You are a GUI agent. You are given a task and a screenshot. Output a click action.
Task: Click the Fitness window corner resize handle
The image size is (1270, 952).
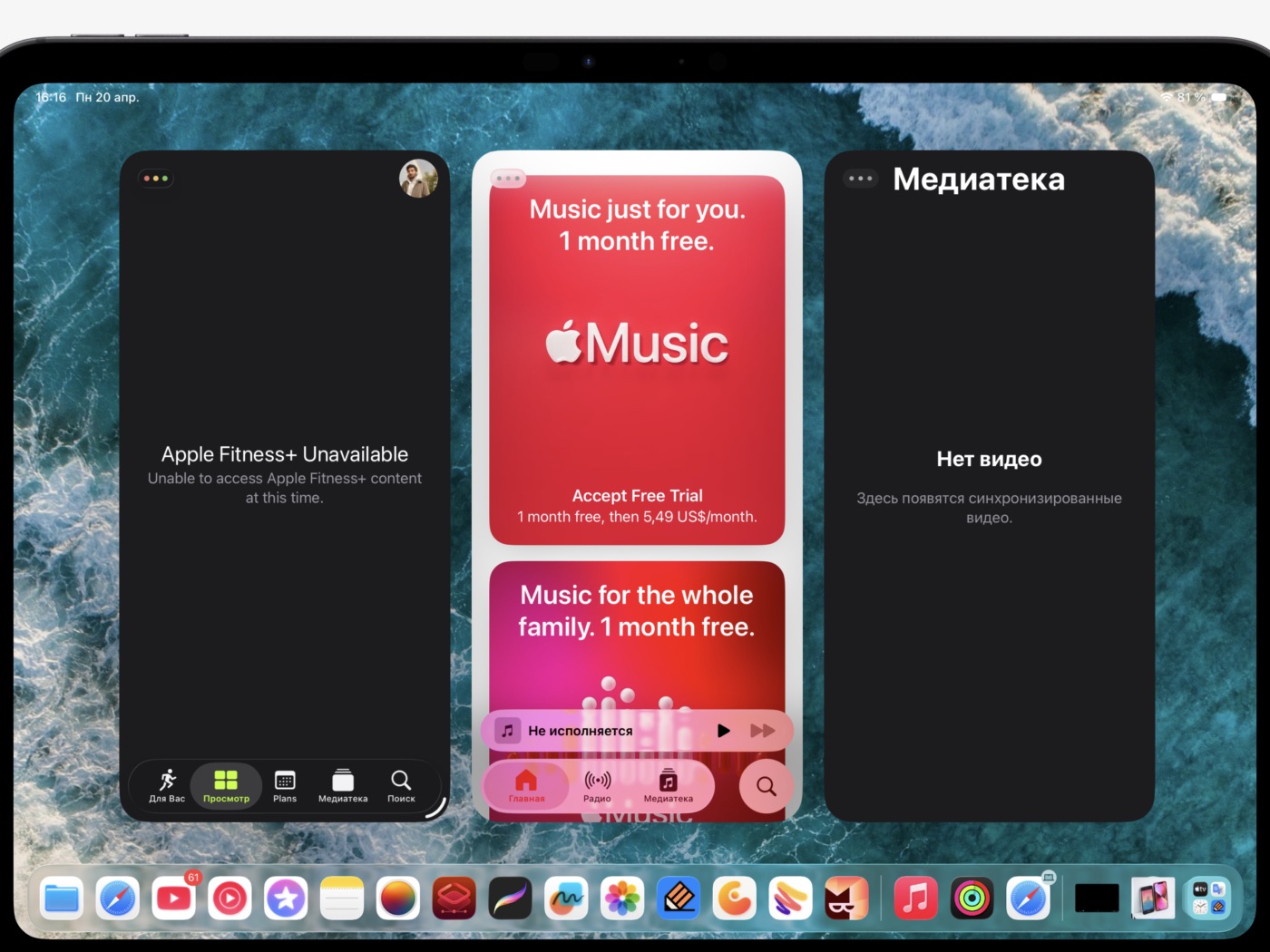[438, 808]
